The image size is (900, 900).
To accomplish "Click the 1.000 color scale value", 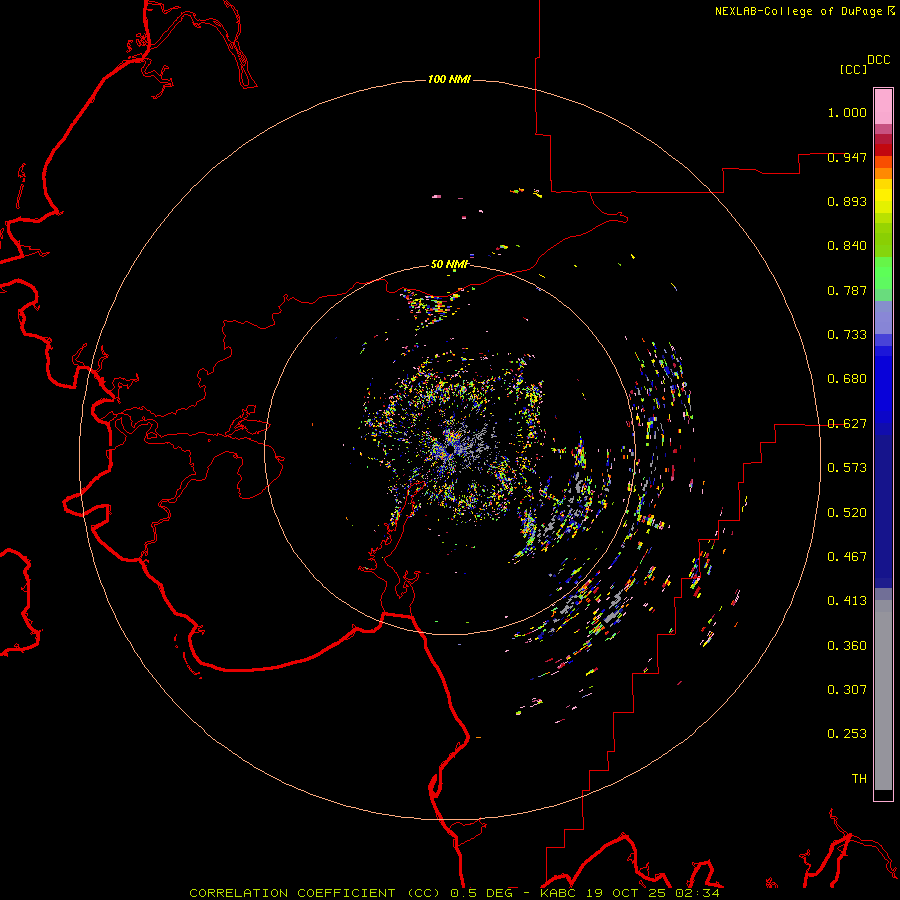I will (847, 112).
